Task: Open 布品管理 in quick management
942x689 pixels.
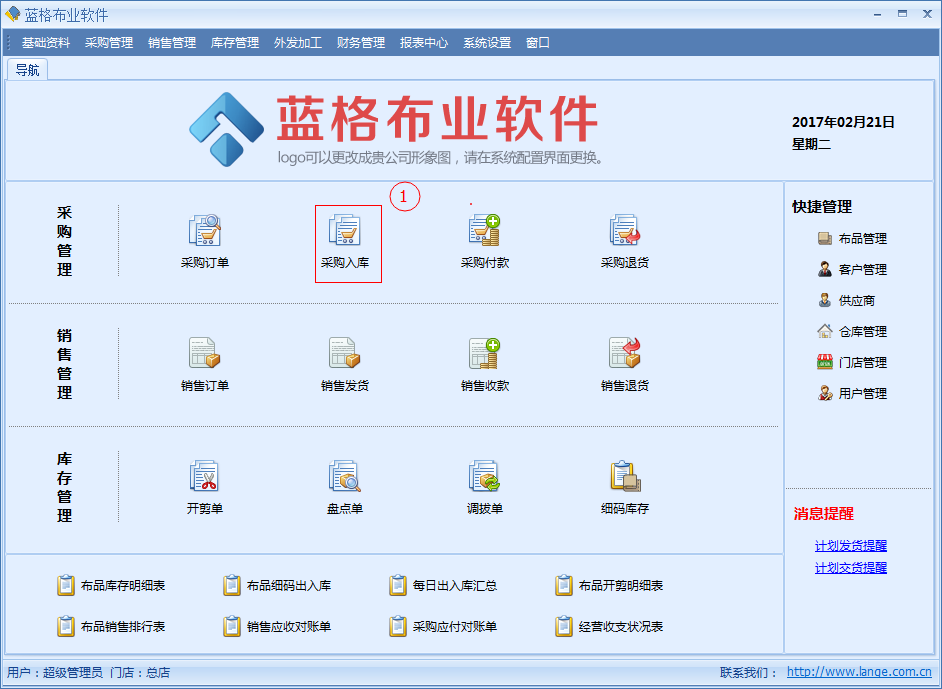Action: click(862, 239)
